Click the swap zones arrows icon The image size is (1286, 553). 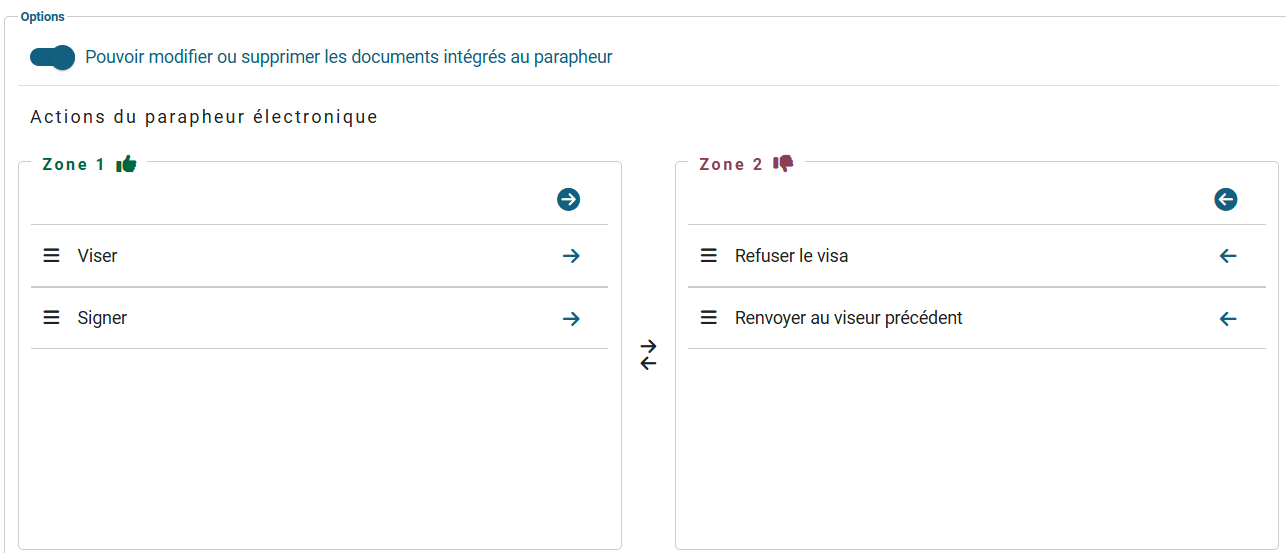click(648, 355)
